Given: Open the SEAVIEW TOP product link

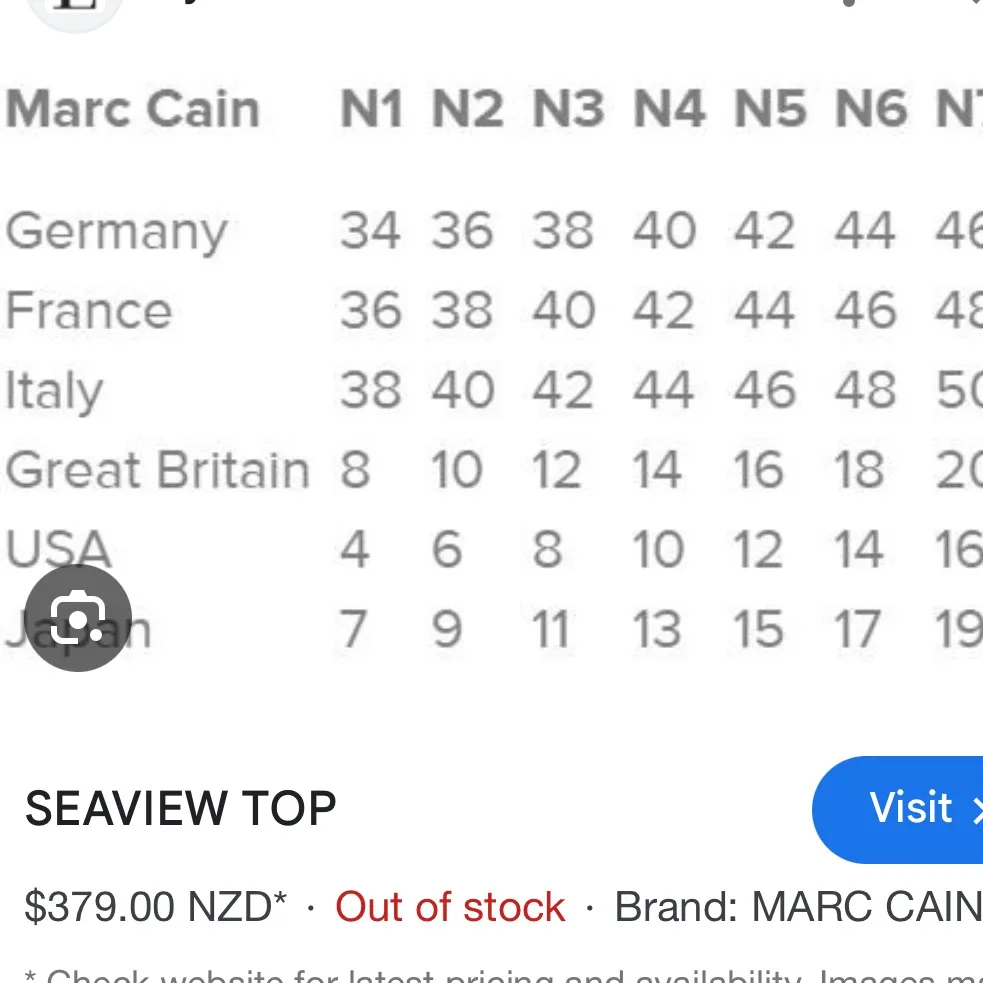Looking at the screenshot, I should 181,809.
